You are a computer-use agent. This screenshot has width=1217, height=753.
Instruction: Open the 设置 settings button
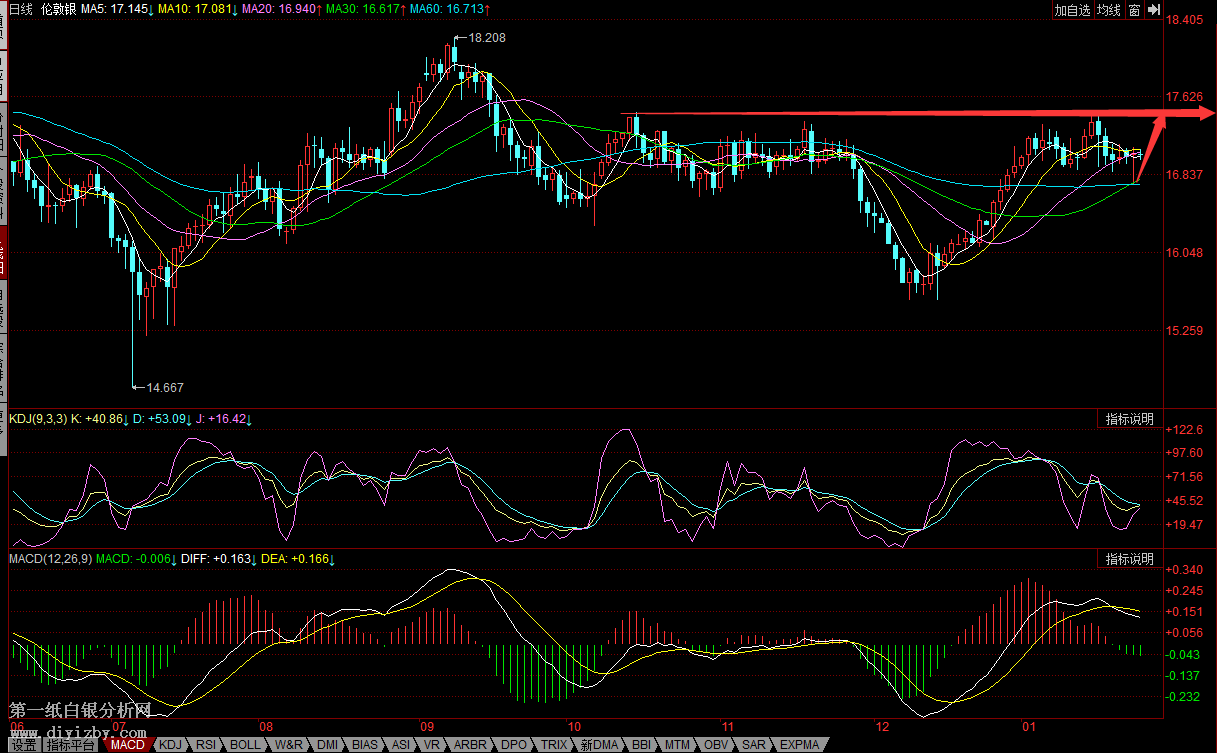22,745
